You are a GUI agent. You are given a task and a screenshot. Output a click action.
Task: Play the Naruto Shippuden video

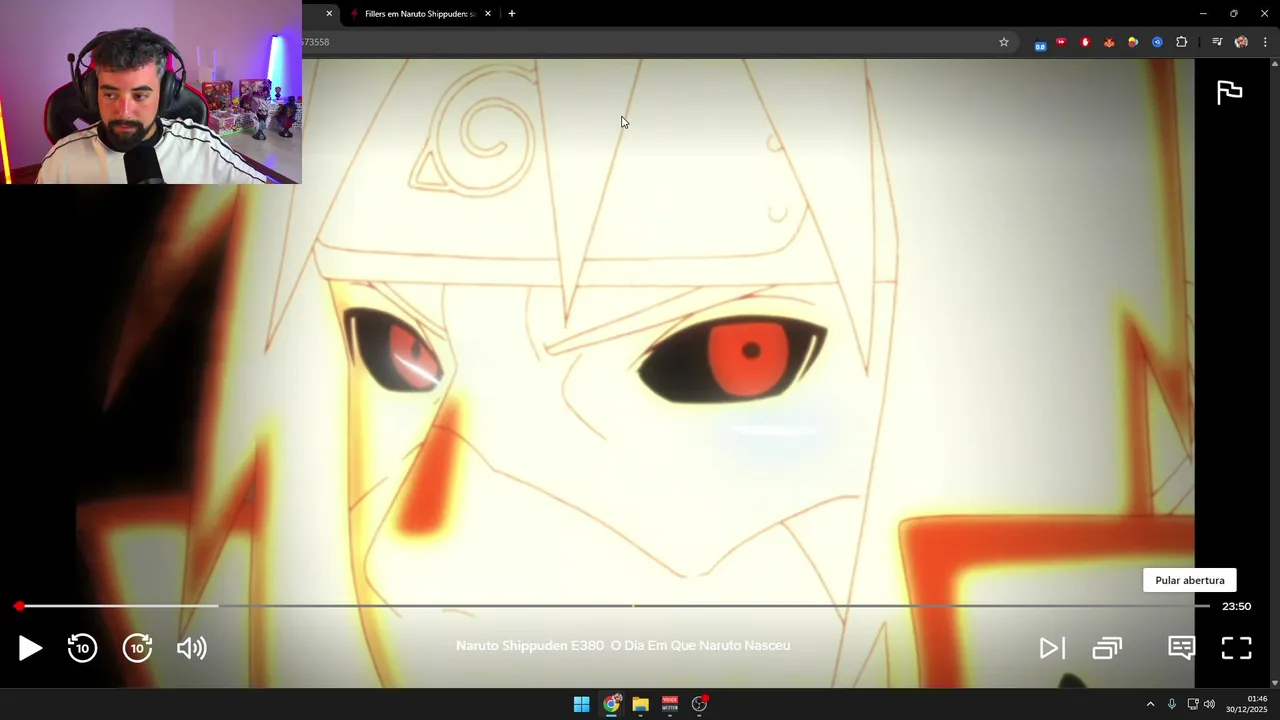point(30,648)
